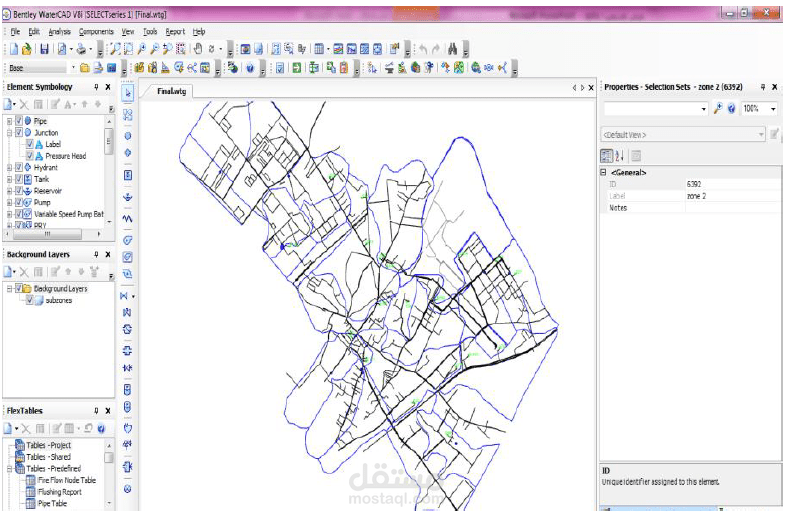Toggle the Pipe checkbox in Element Symbology
The width and height of the screenshot is (793, 517).
tap(19, 121)
